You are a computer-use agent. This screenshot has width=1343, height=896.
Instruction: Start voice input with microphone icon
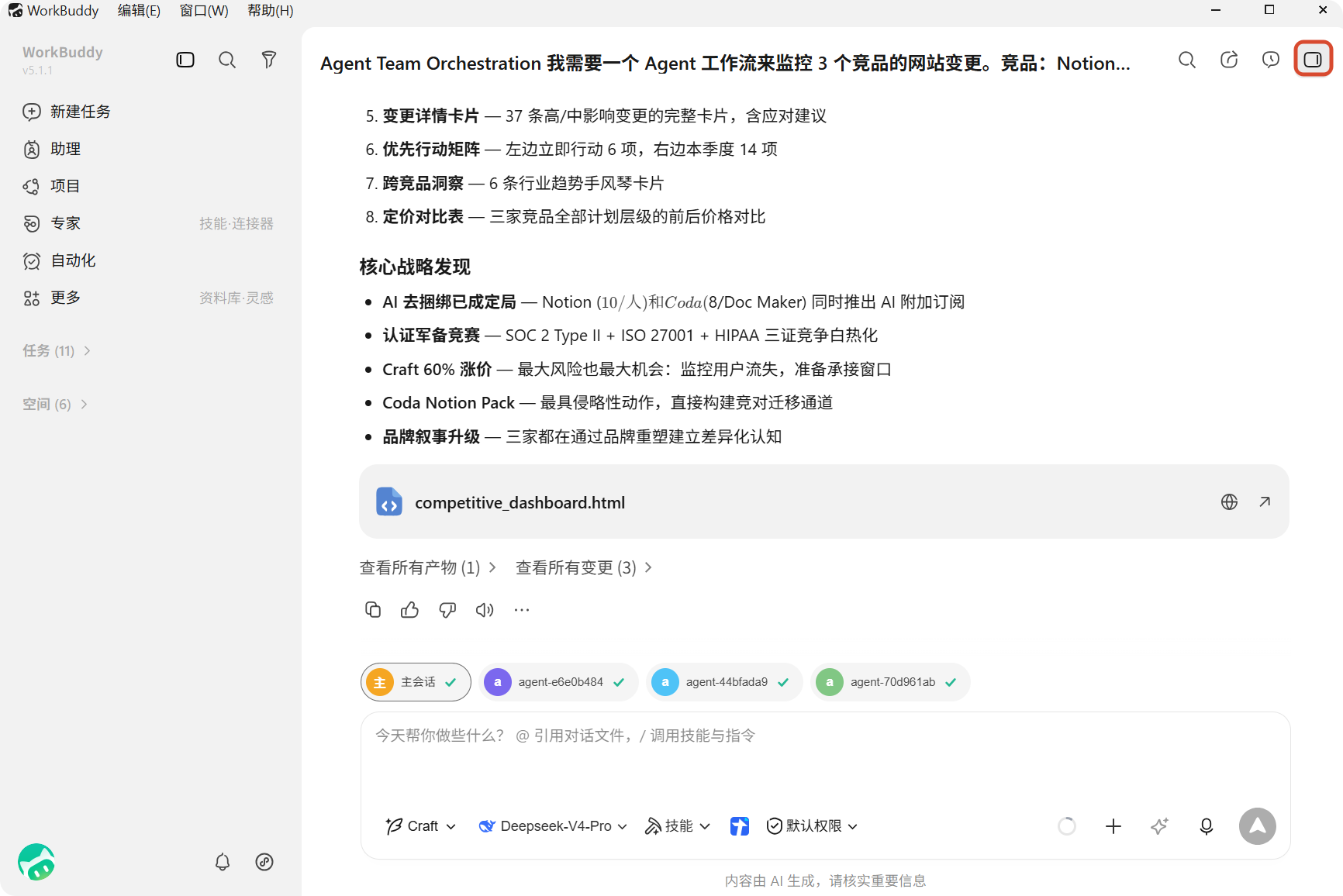(x=1207, y=826)
